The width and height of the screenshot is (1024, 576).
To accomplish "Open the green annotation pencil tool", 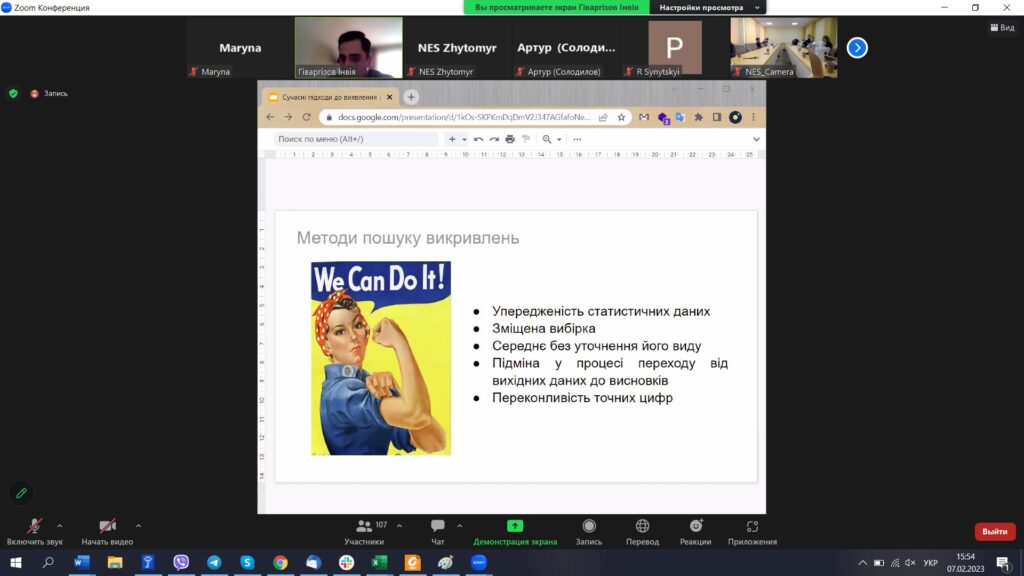I will [x=22, y=493].
